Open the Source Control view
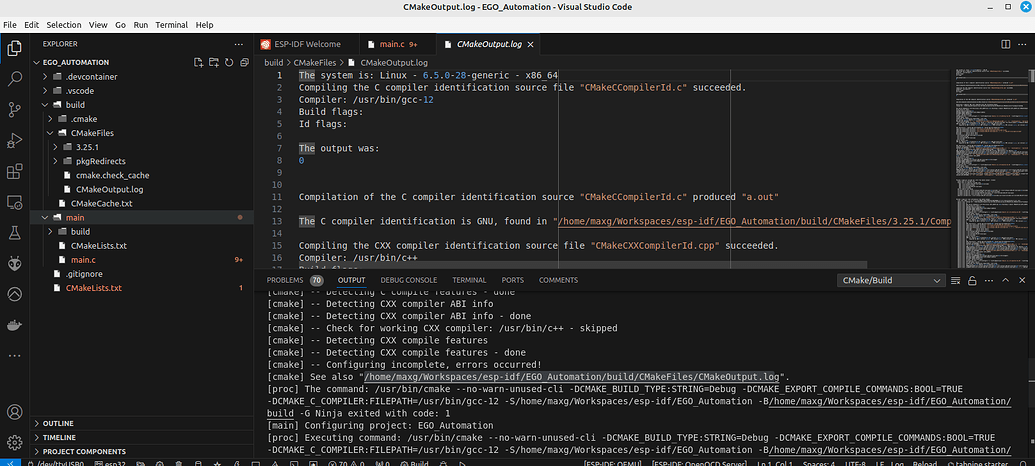 [15, 109]
